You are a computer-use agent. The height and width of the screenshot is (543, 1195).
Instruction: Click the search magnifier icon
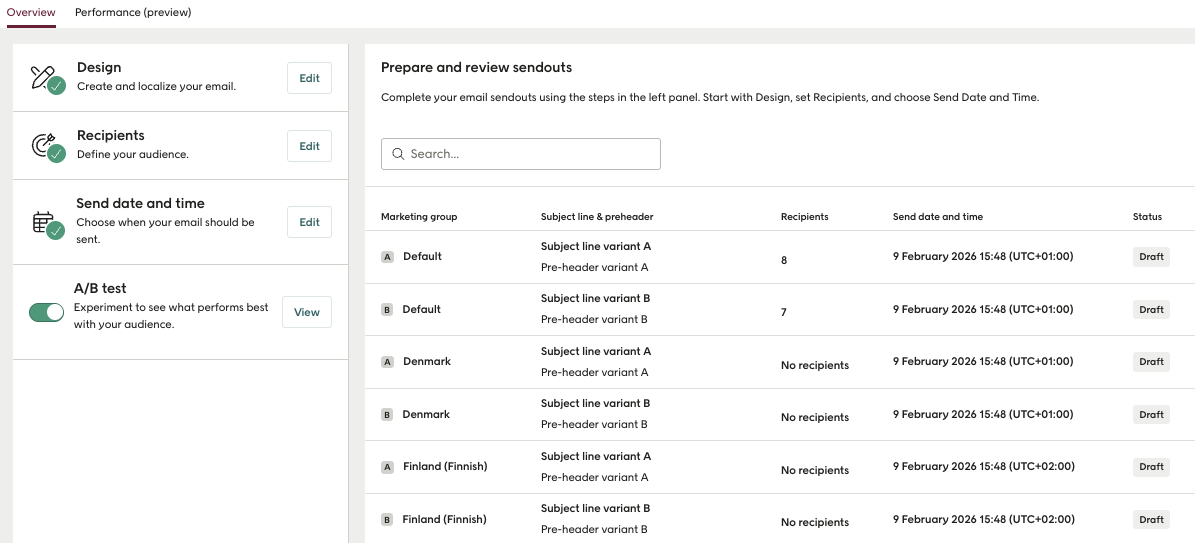[x=398, y=154]
